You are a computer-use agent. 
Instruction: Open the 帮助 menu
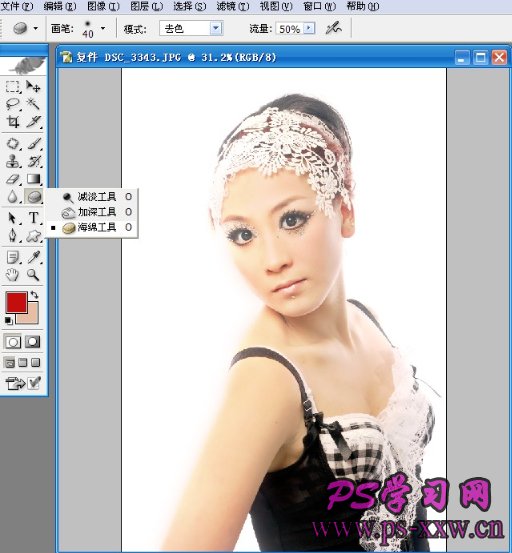coord(362,6)
